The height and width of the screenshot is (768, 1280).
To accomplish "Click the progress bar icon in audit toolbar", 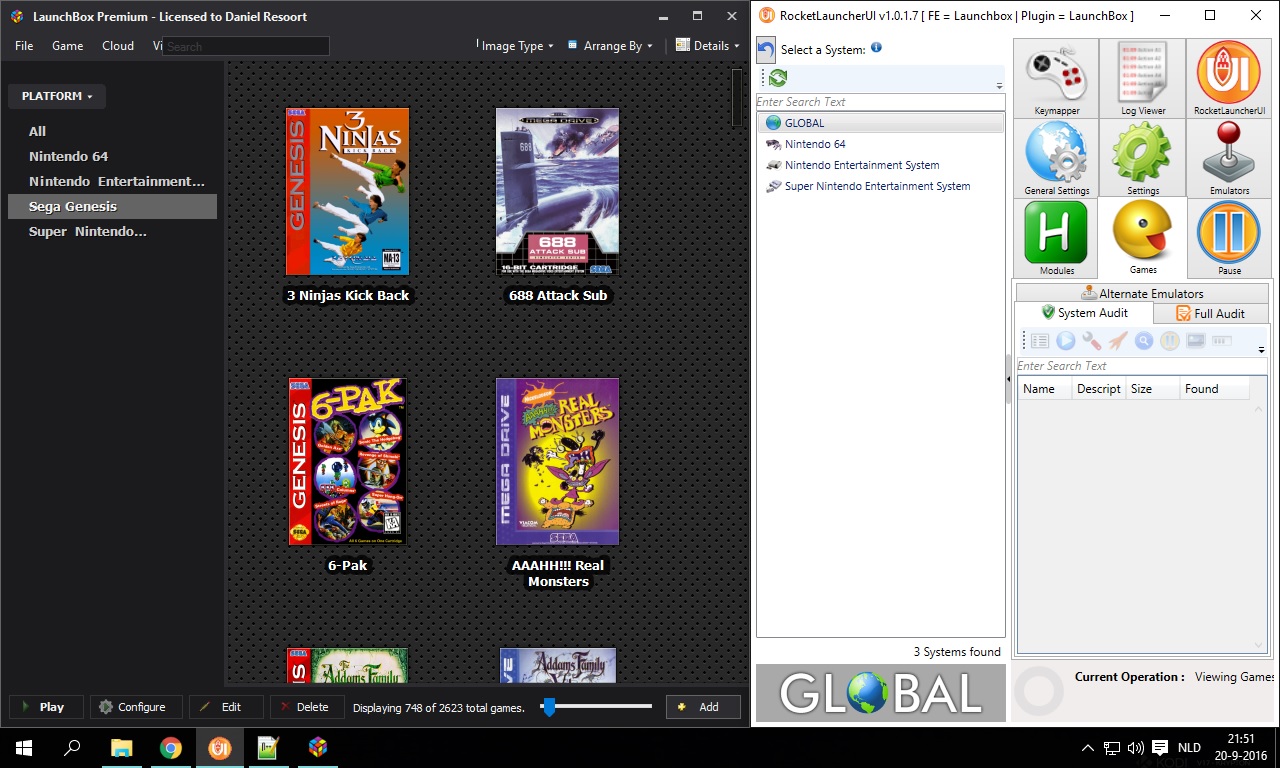I will pos(1221,341).
